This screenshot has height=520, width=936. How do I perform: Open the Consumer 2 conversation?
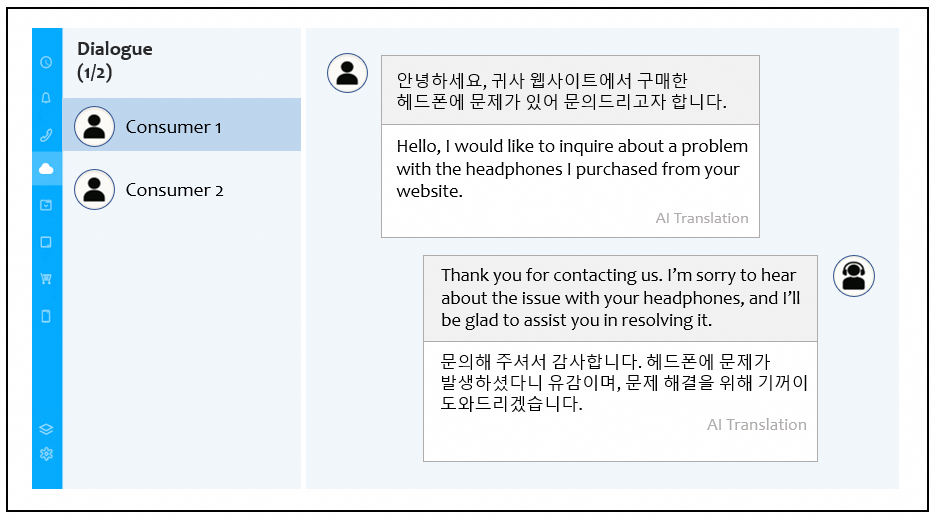click(x=174, y=190)
